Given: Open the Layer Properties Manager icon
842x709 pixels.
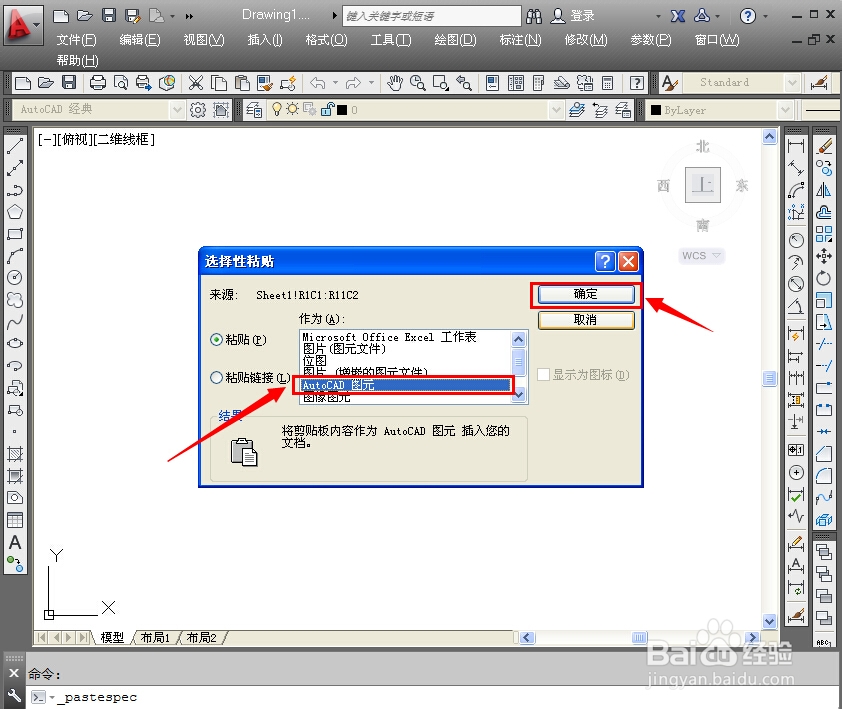Looking at the screenshot, I should (254, 110).
